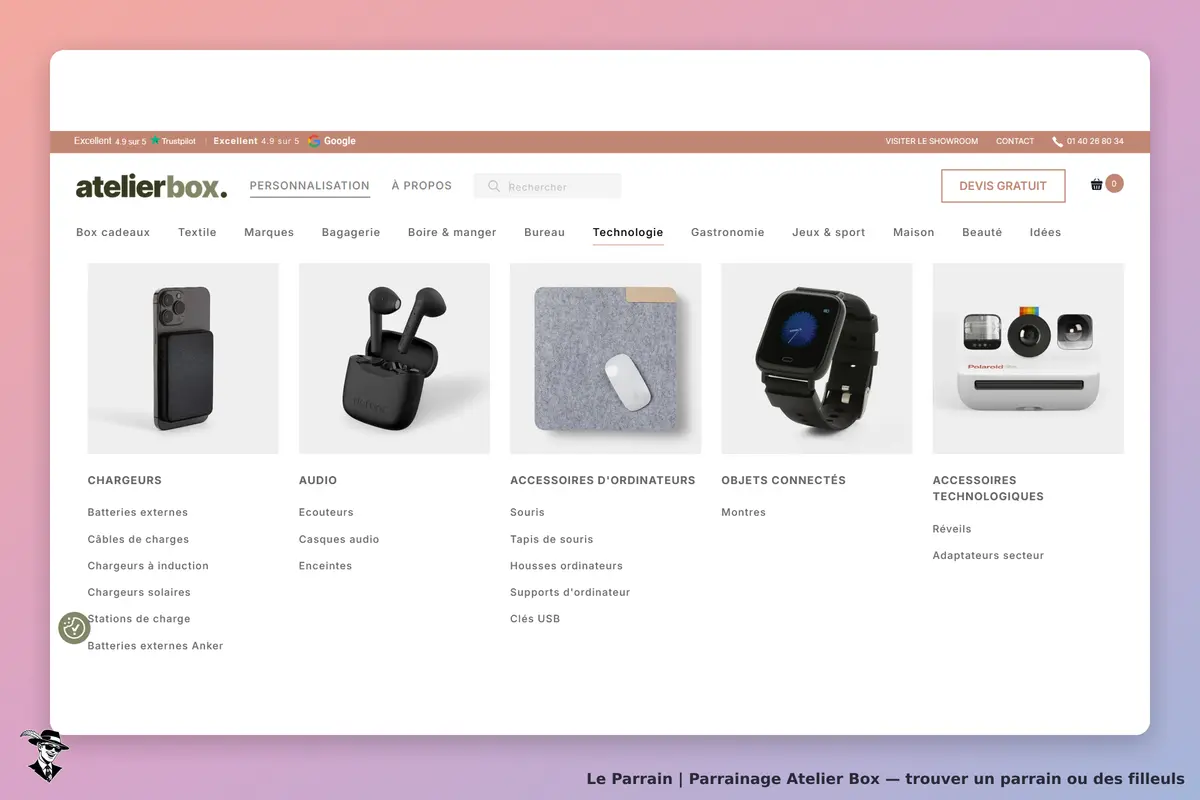1200x800 pixels.
Task: Open the PERSONNALISATION menu
Action: click(310, 186)
